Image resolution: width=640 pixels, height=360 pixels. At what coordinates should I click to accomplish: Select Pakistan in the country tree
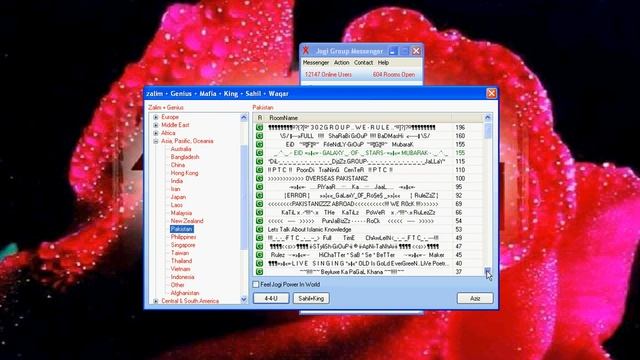coord(182,229)
